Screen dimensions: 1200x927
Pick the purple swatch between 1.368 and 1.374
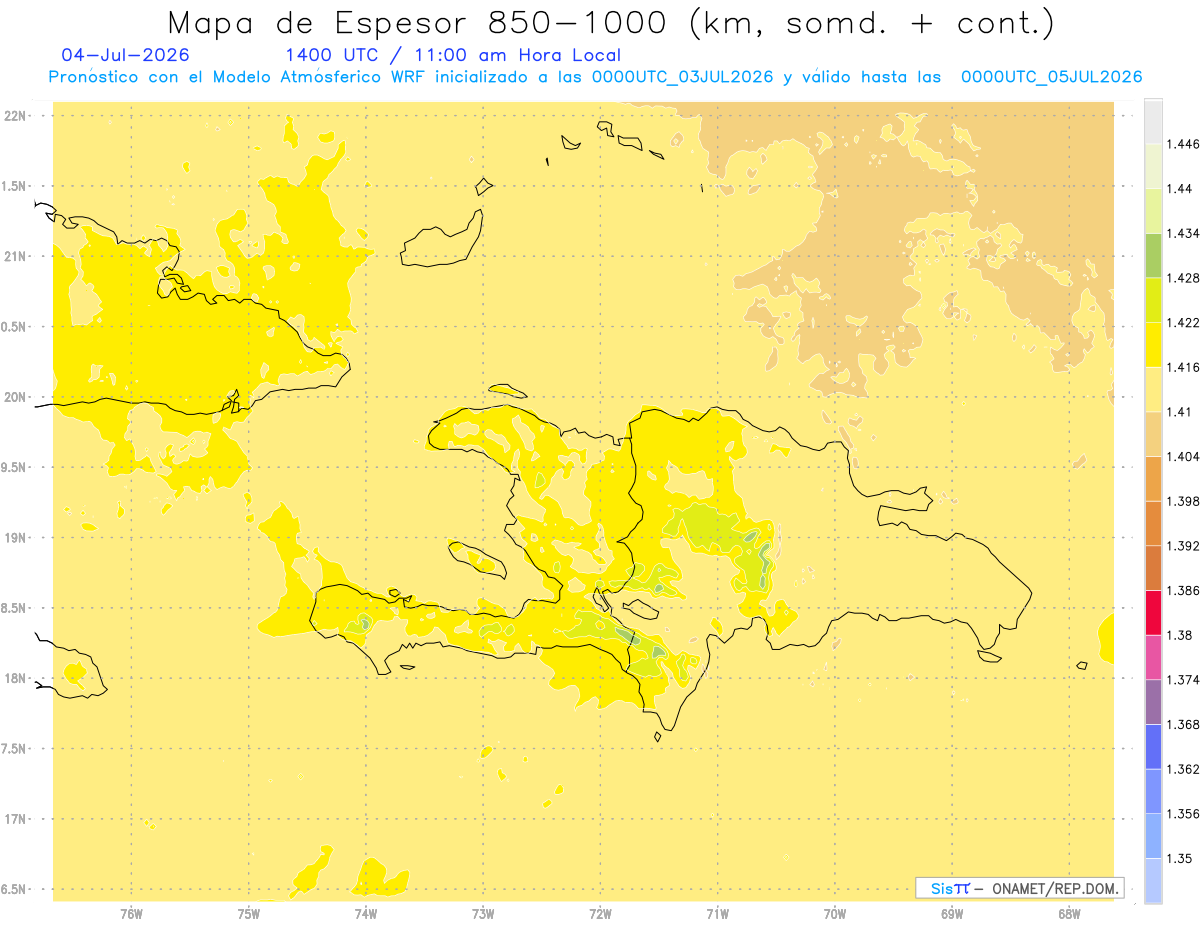[1153, 702]
